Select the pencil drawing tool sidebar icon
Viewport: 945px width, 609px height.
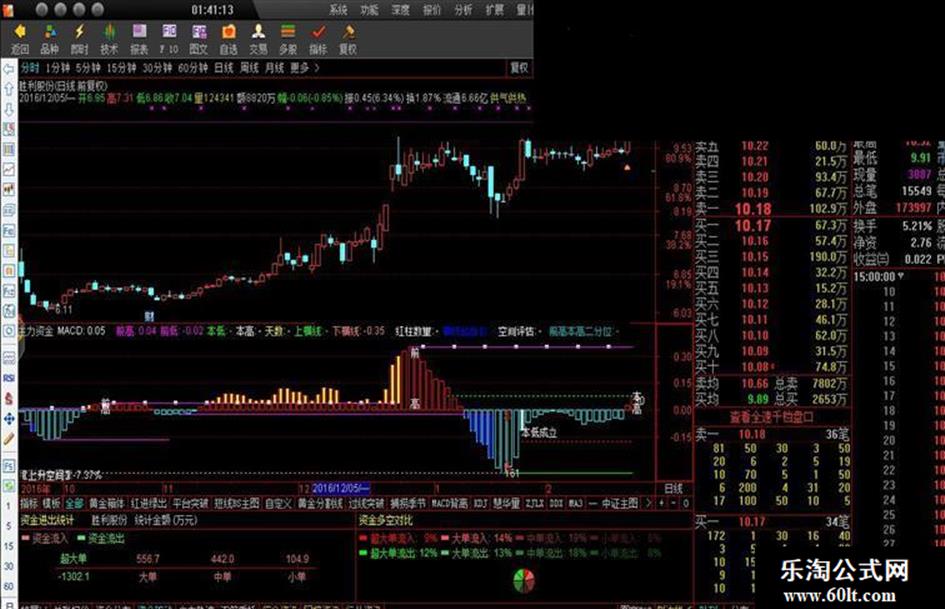pos(8,438)
